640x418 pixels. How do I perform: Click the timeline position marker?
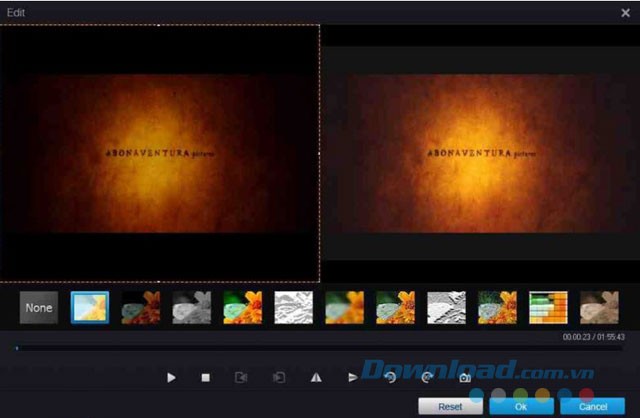pyautogui.click(x=17, y=348)
